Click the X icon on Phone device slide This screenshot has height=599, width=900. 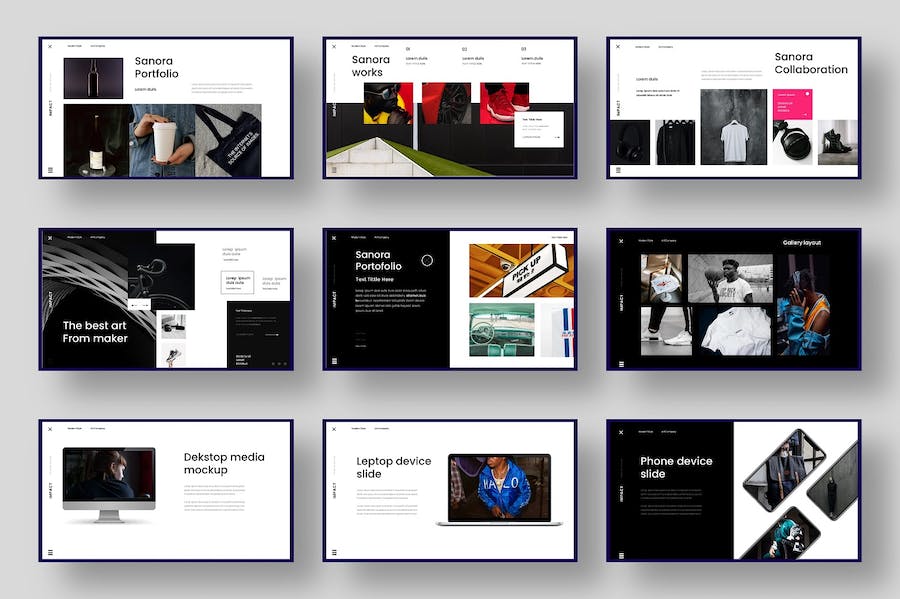point(621,432)
